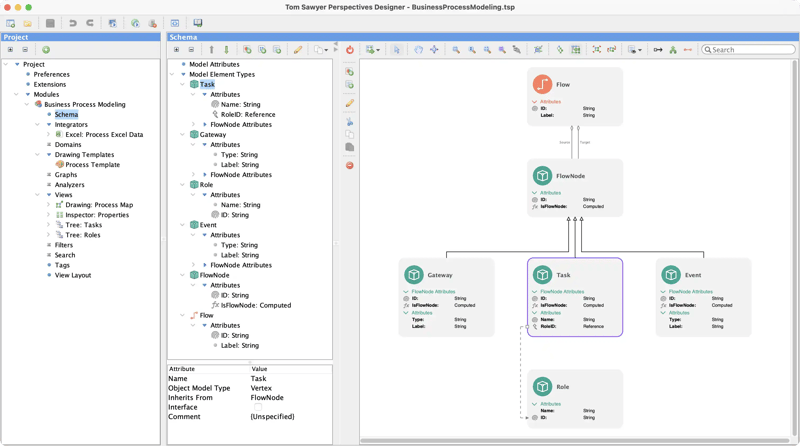Click the green add button in Project panel
This screenshot has height=446, width=800.
point(46,50)
